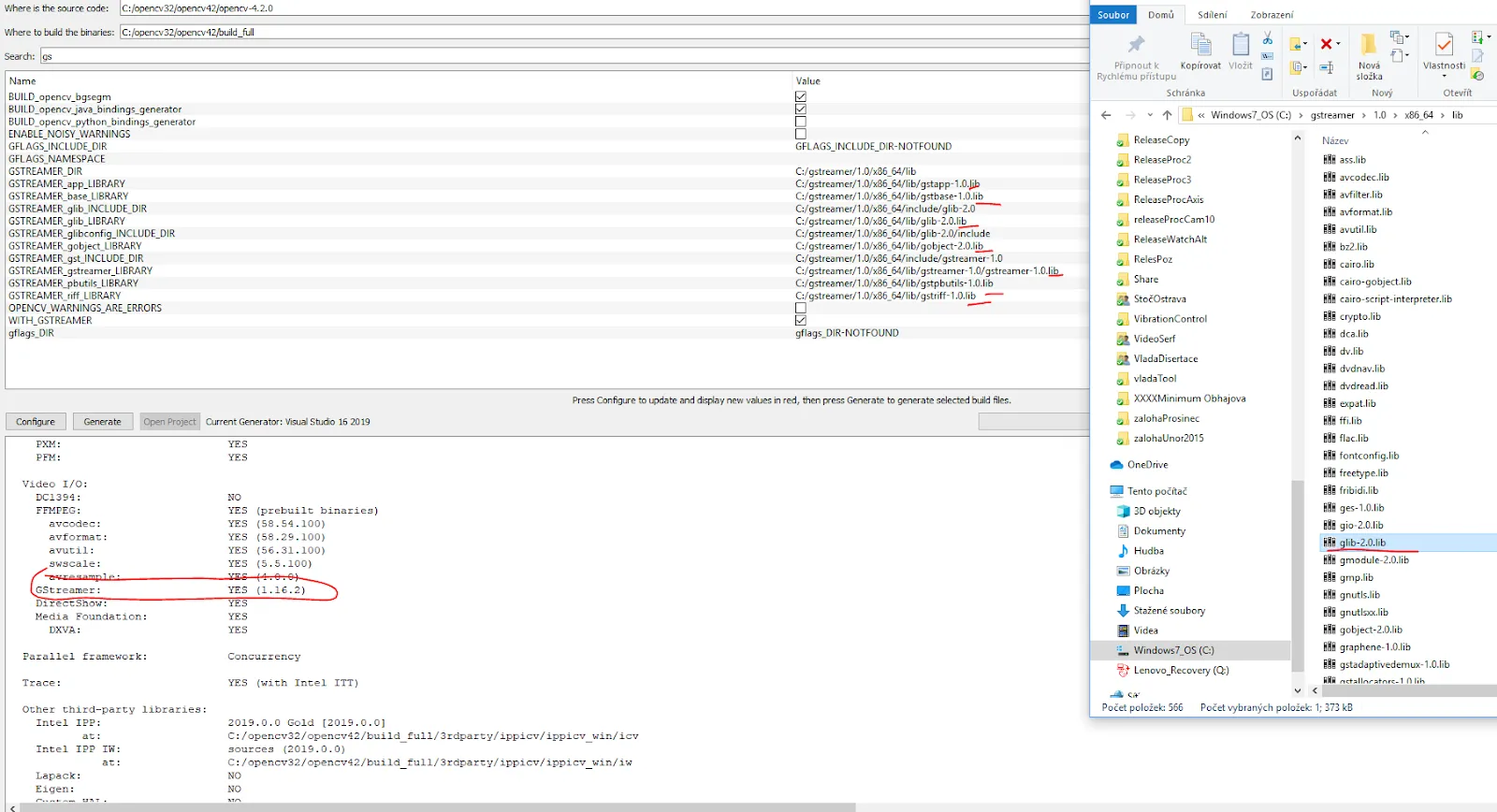Screen dimensions: 1497x812
Task: Select the ReleaseProcAxis folder in sidebar
Action: tap(1169, 200)
